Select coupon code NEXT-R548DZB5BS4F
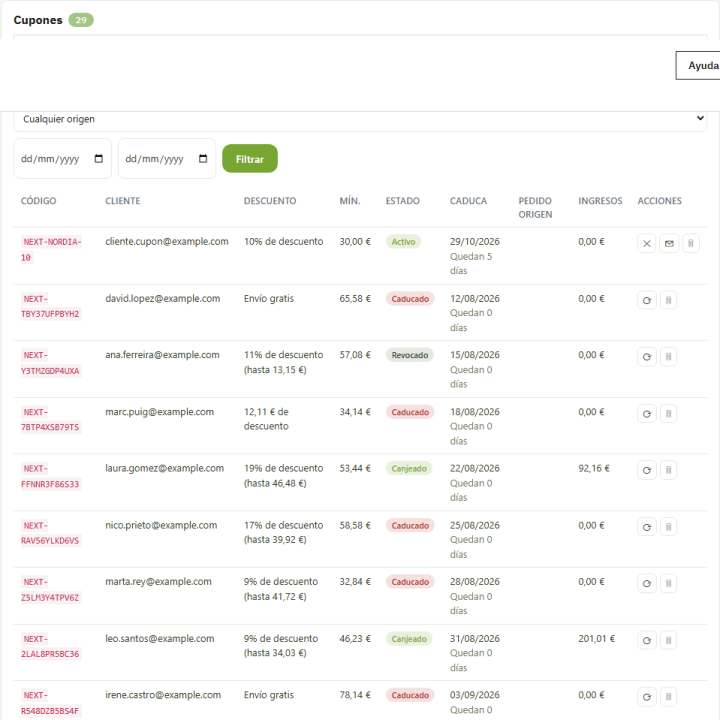The image size is (720, 720). point(50,703)
